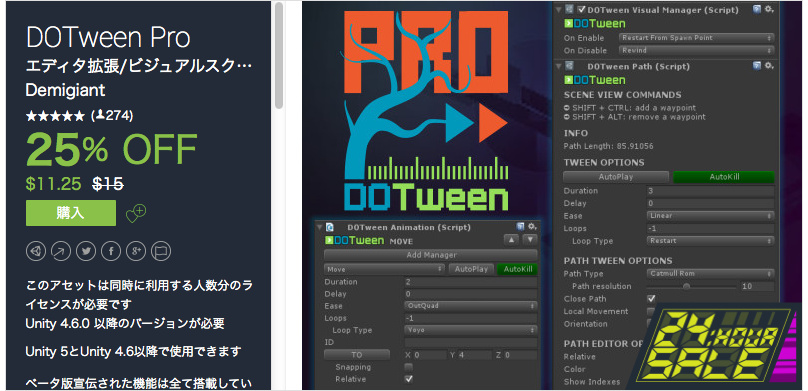Click DOTween logo next to MOVE label
808x391 pixels.
355,241
